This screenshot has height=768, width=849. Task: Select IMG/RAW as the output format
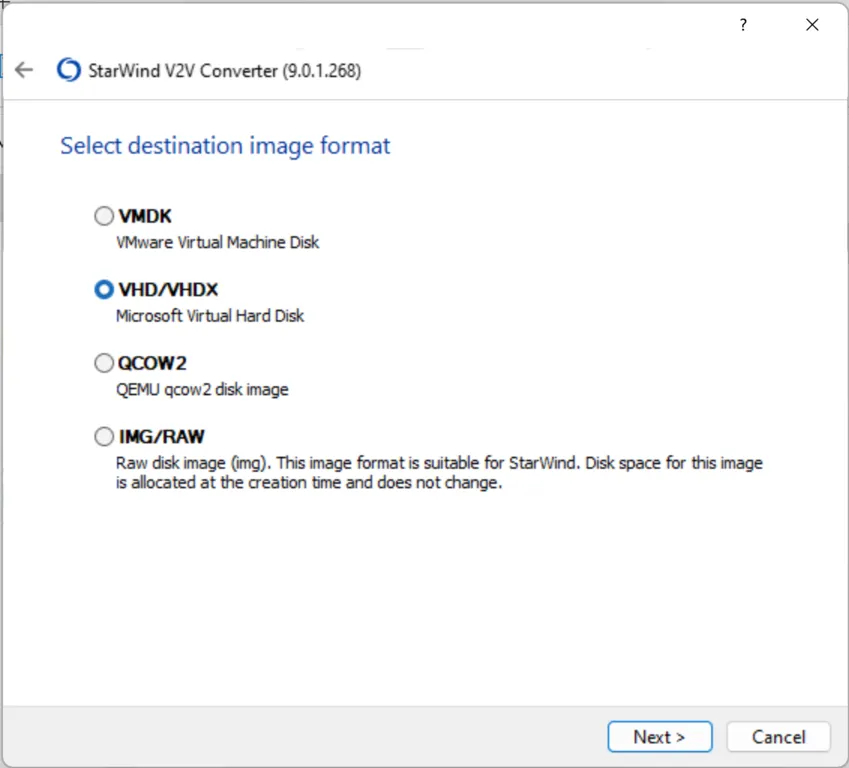click(x=104, y=436)
